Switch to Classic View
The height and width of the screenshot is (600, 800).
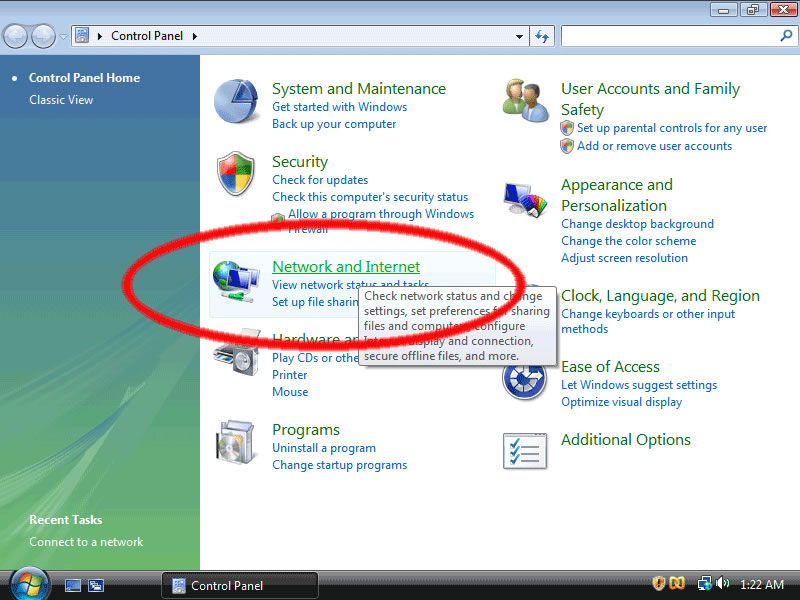61,99
